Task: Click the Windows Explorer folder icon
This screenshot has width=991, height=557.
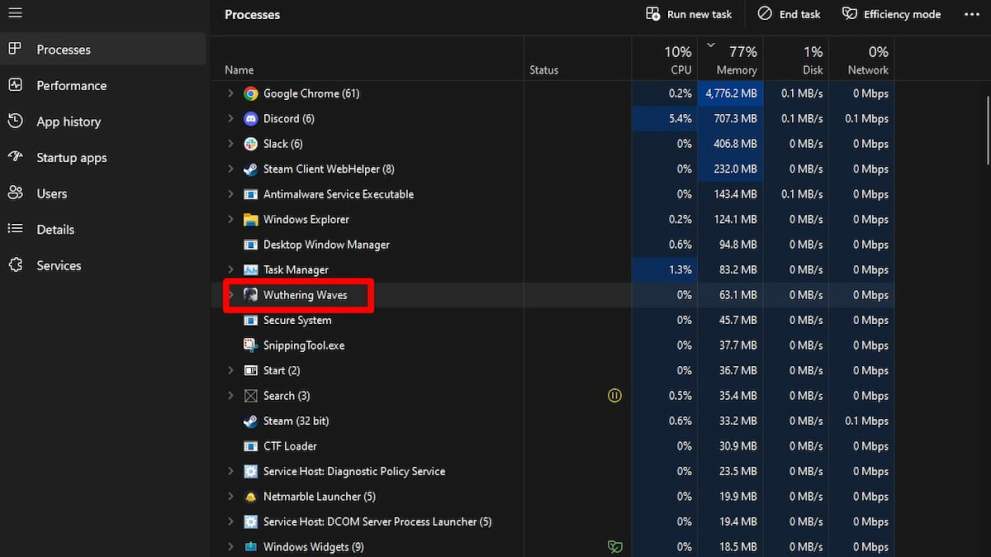Action: [x=251, y=219]
